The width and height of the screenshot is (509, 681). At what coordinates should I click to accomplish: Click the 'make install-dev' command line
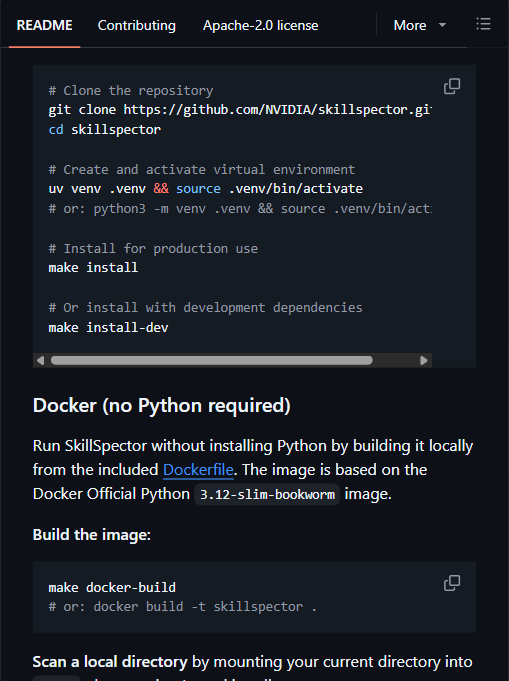pyautogui.click(x=108, y=327)
